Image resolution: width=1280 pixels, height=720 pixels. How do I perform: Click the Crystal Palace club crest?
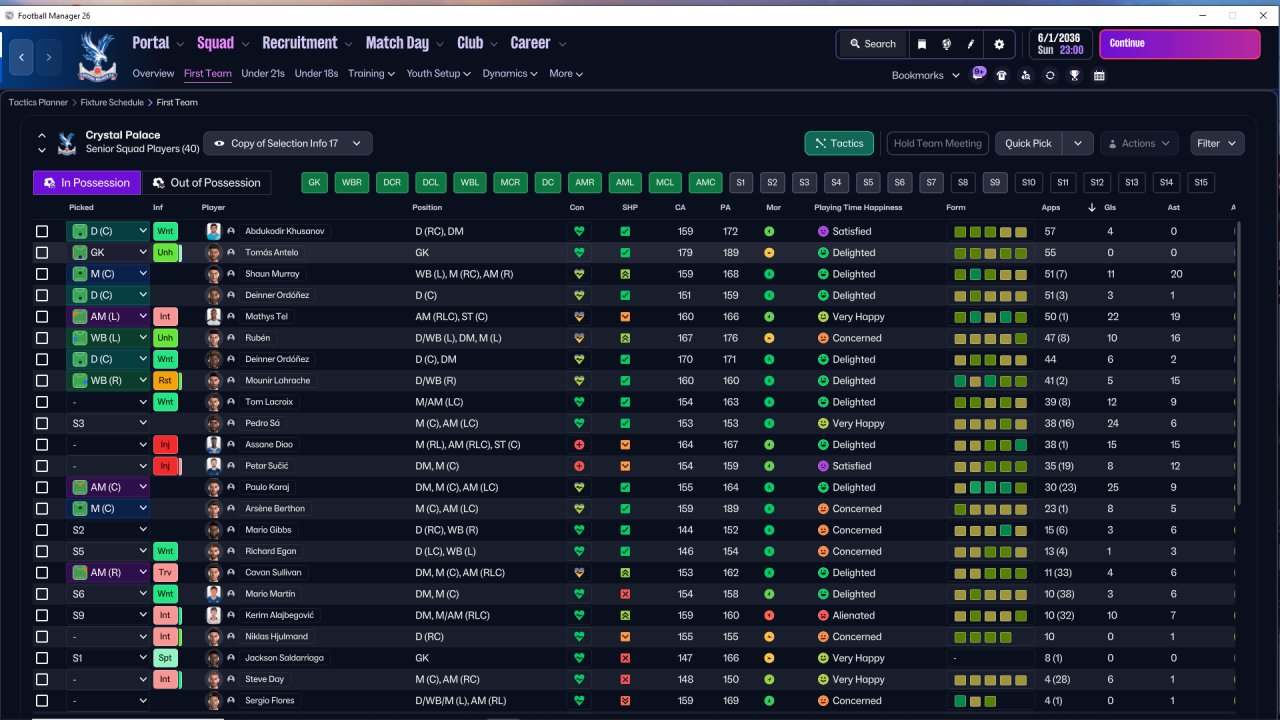[x=98, y=58]
